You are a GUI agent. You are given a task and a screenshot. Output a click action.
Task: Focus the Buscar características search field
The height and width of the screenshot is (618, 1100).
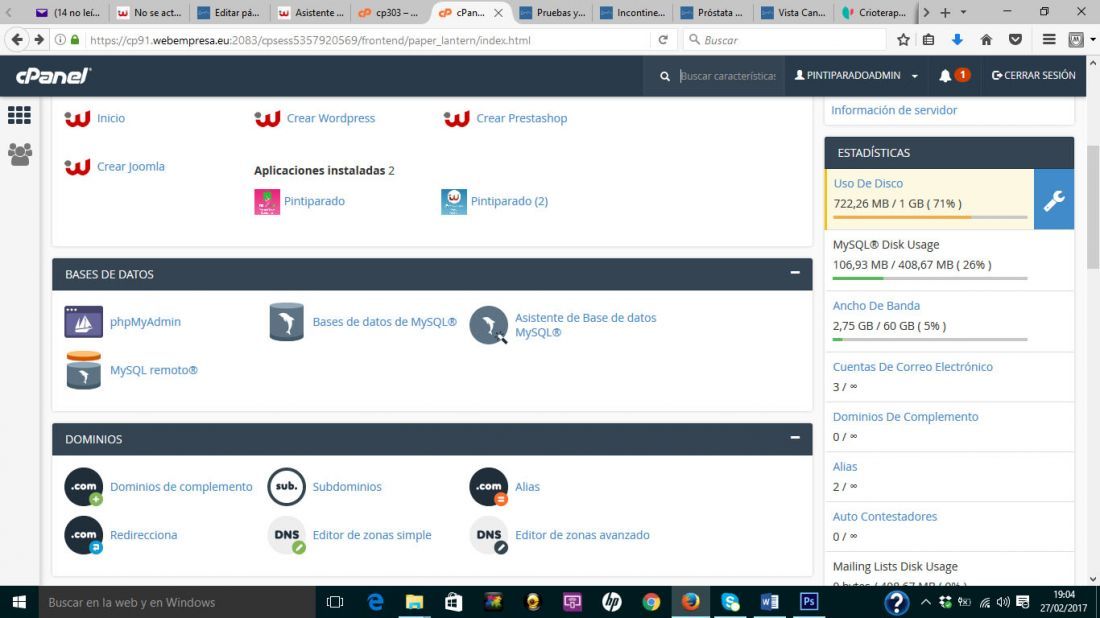click(728, 76)
